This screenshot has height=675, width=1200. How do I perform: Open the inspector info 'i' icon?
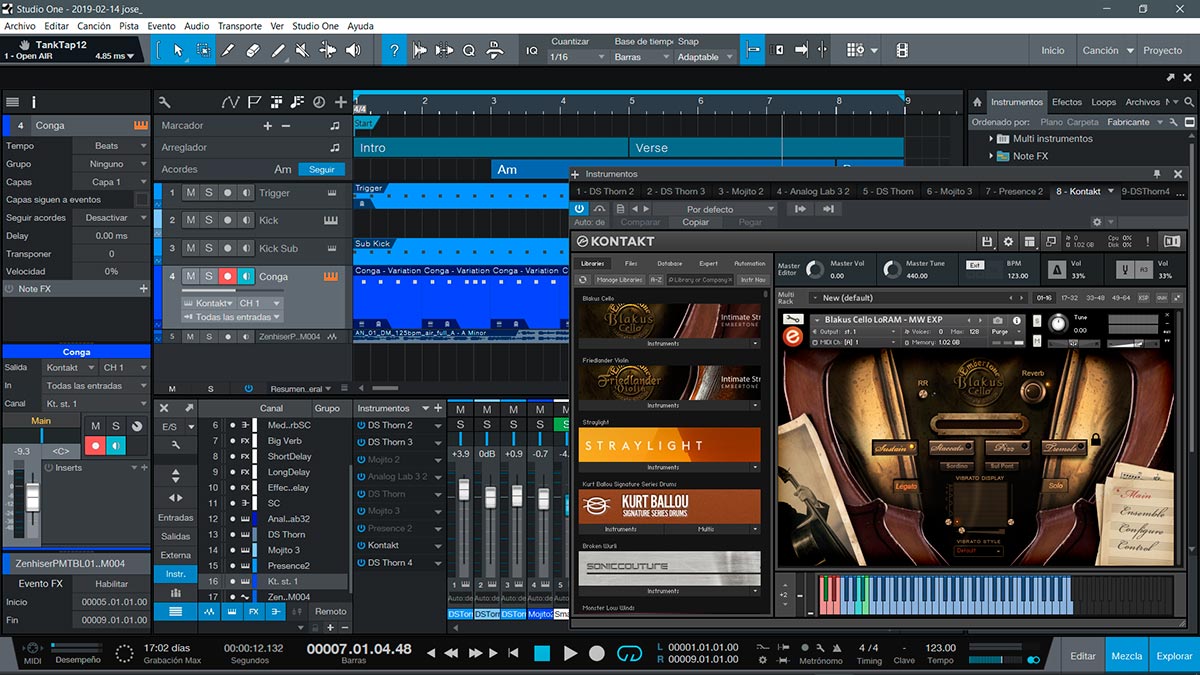[33, 102]
